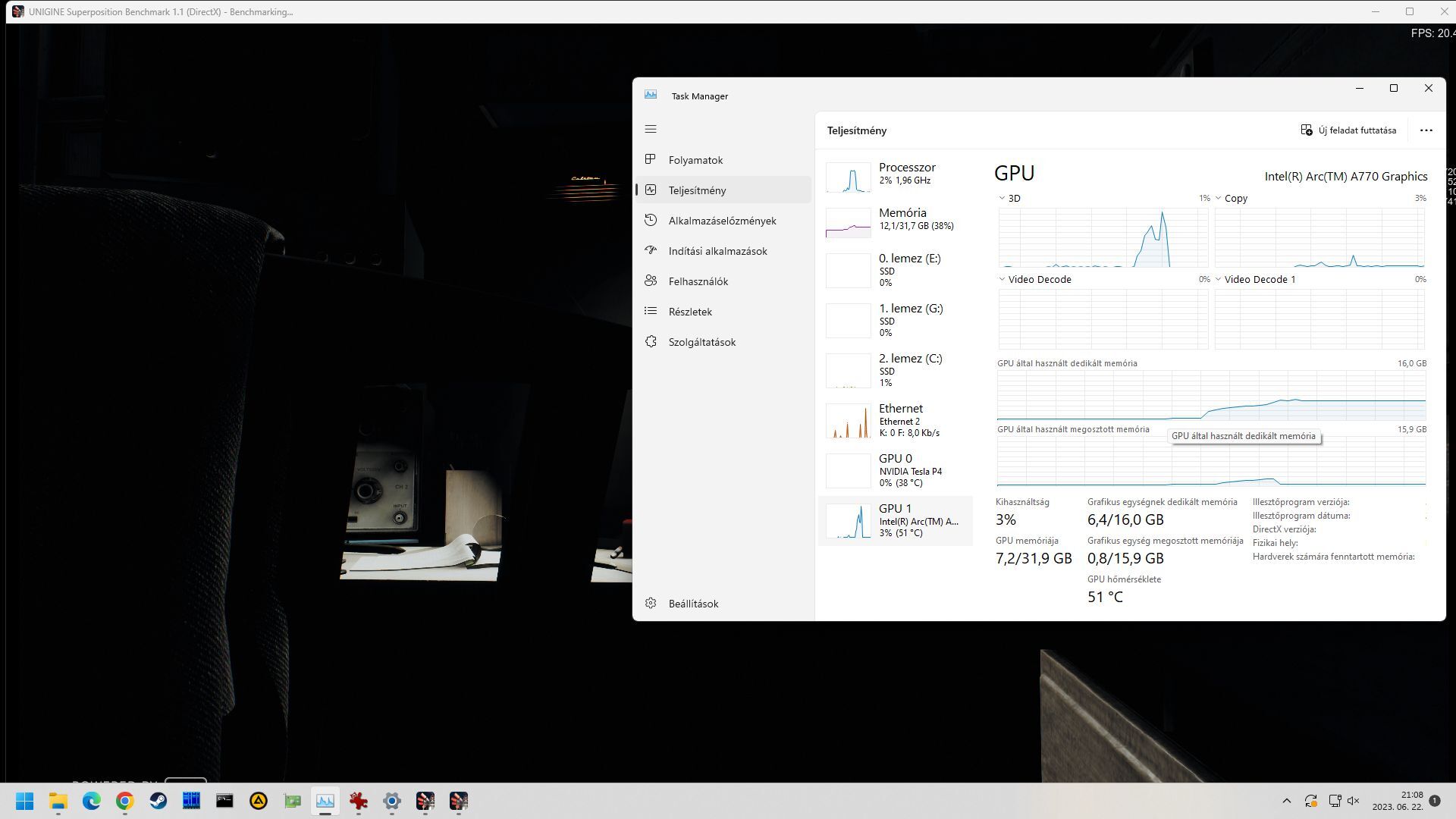Screen dimensions: 1456x819
Task: Open Steam from taskbar
Action: click(x=158, y=801)
